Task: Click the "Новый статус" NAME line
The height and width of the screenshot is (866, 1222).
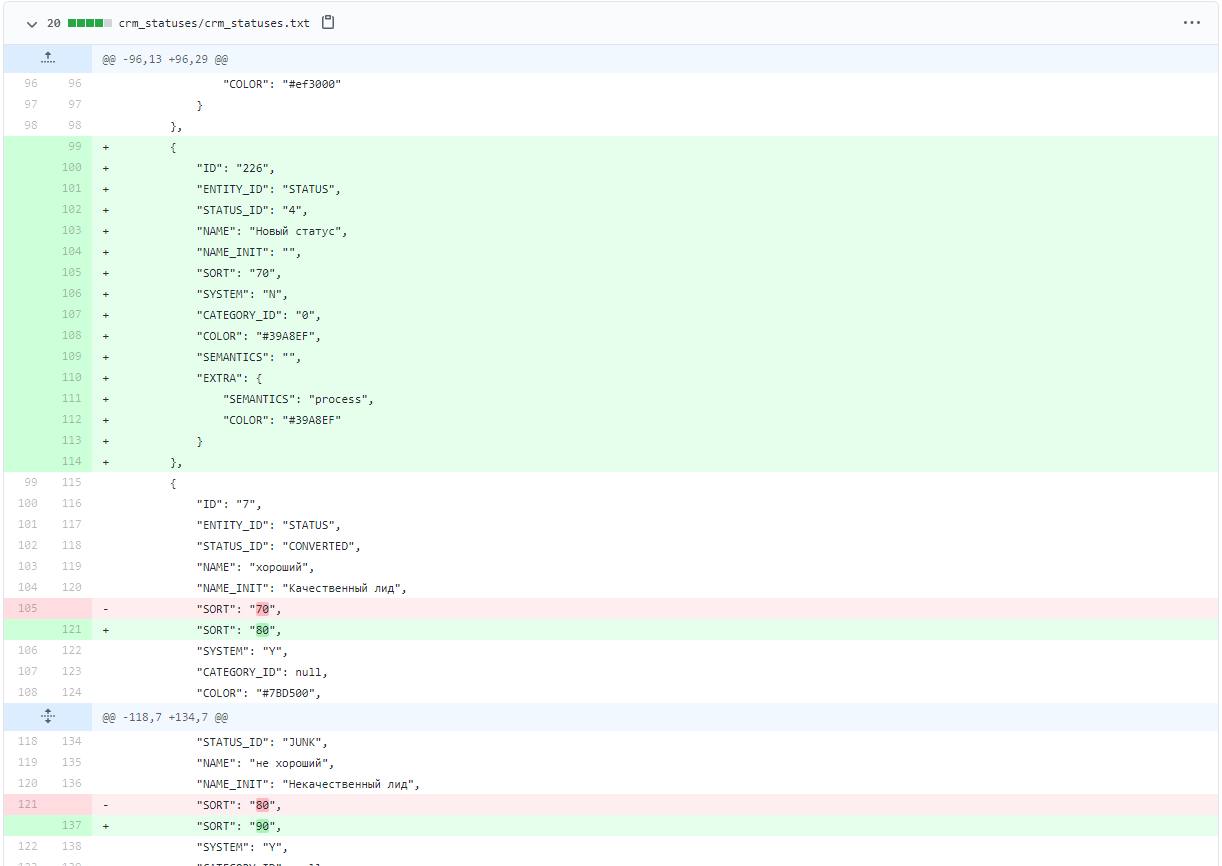Action: click(x=272, y=231)
